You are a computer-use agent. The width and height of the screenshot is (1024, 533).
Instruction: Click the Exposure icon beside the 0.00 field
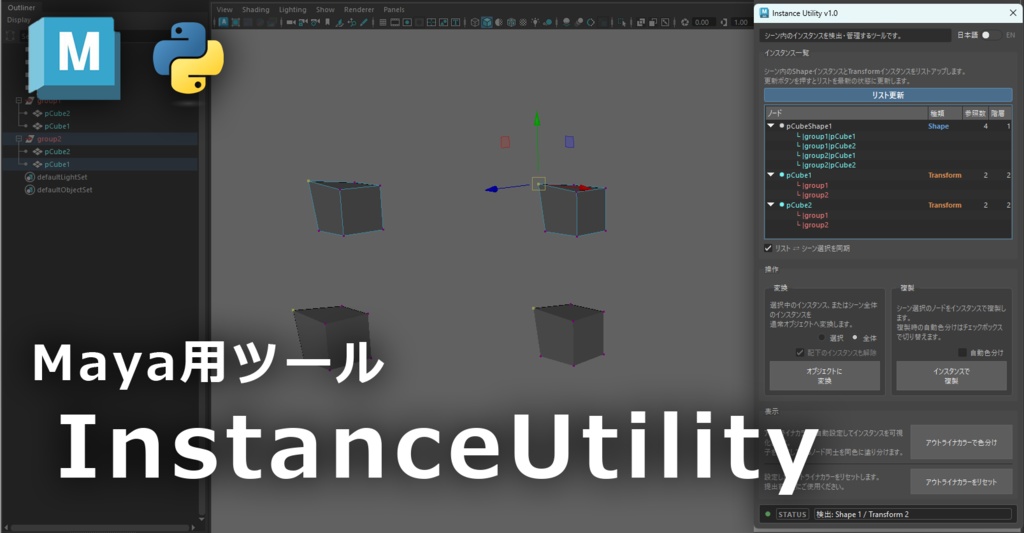click(684, 22)
